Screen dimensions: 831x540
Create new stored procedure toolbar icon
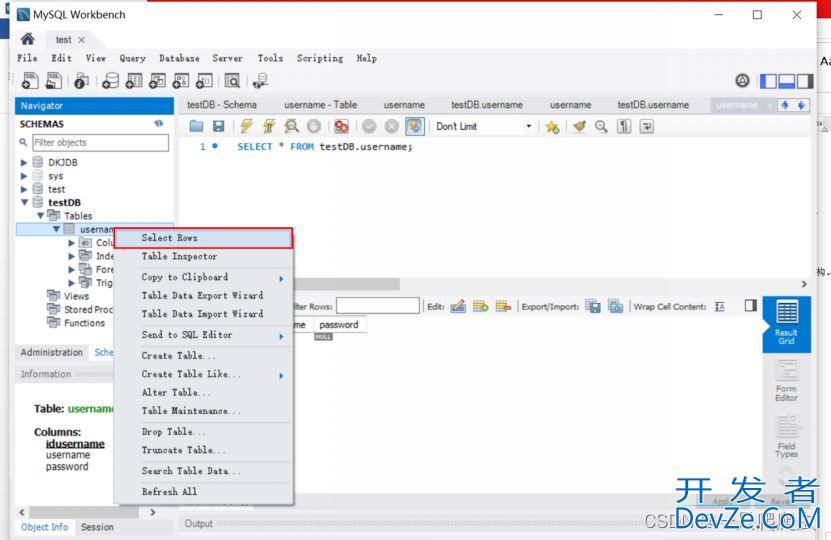coord(181,81)
